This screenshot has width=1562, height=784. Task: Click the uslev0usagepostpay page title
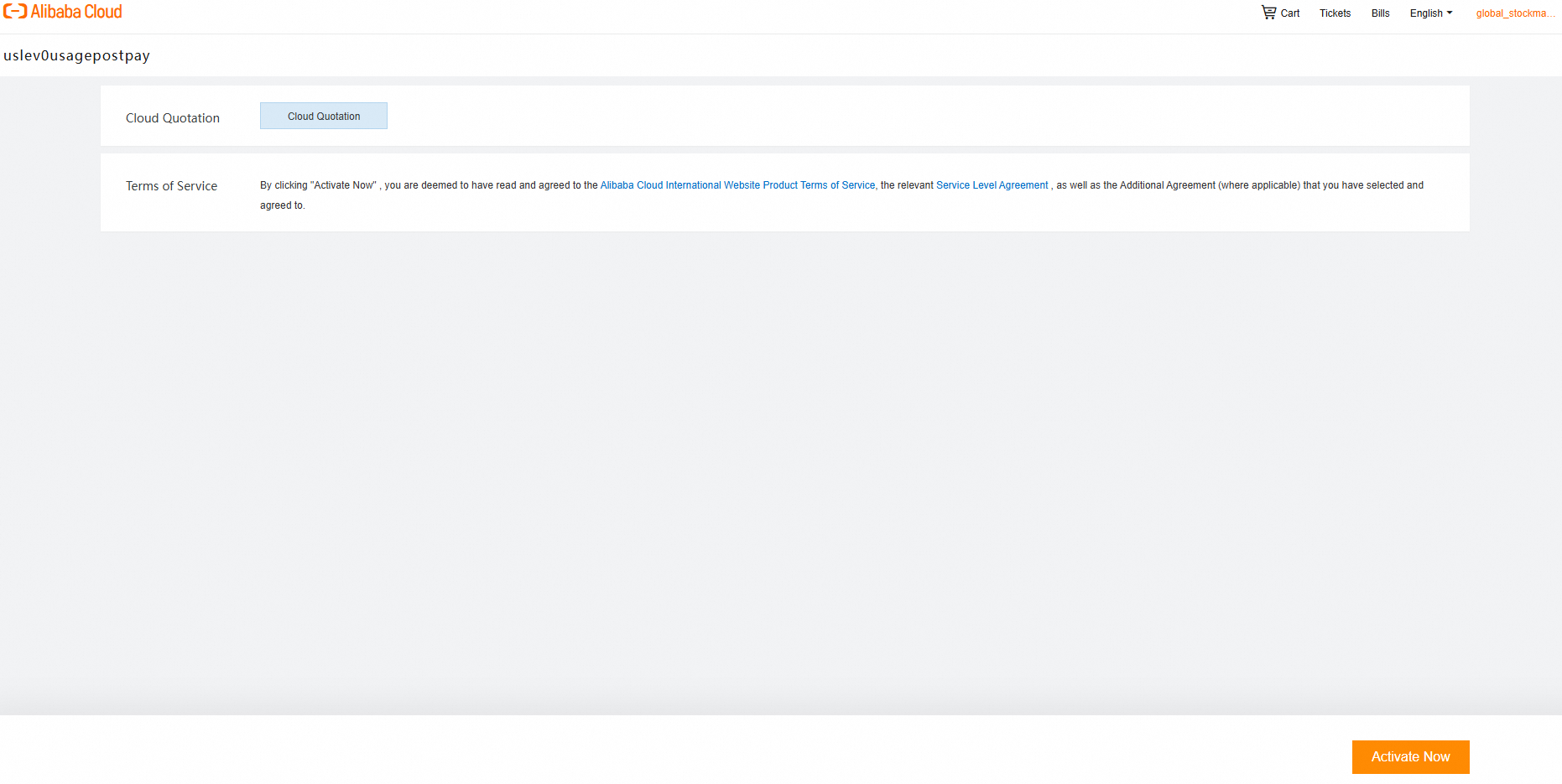(76, 55)
